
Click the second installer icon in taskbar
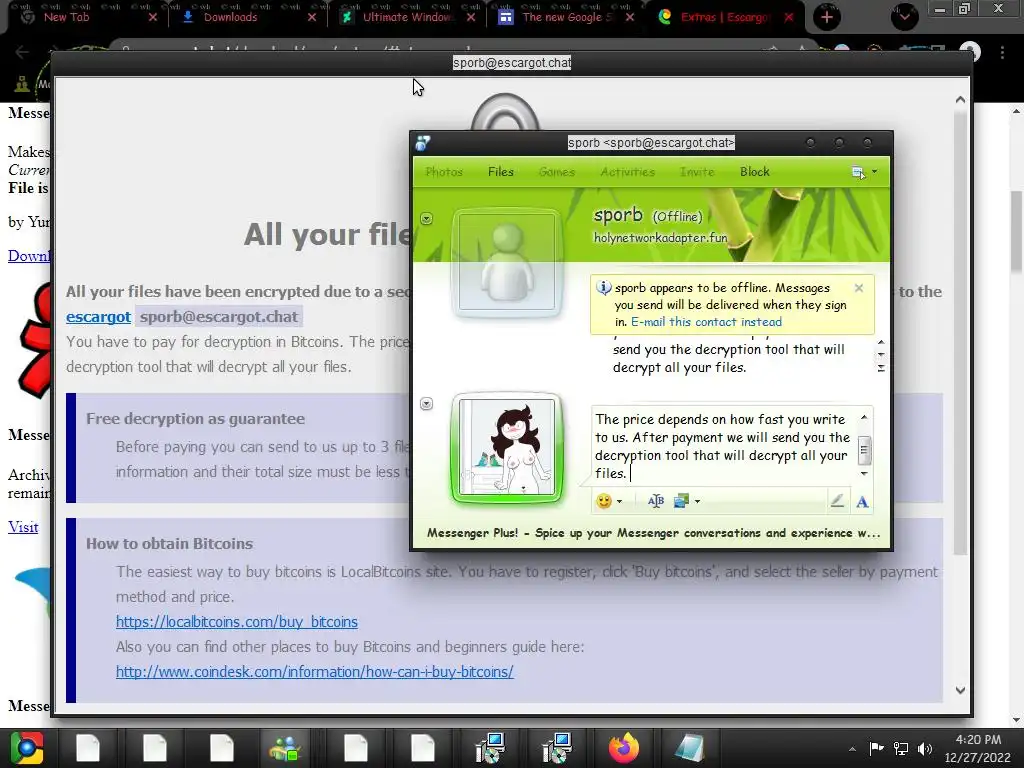(557, 748)
